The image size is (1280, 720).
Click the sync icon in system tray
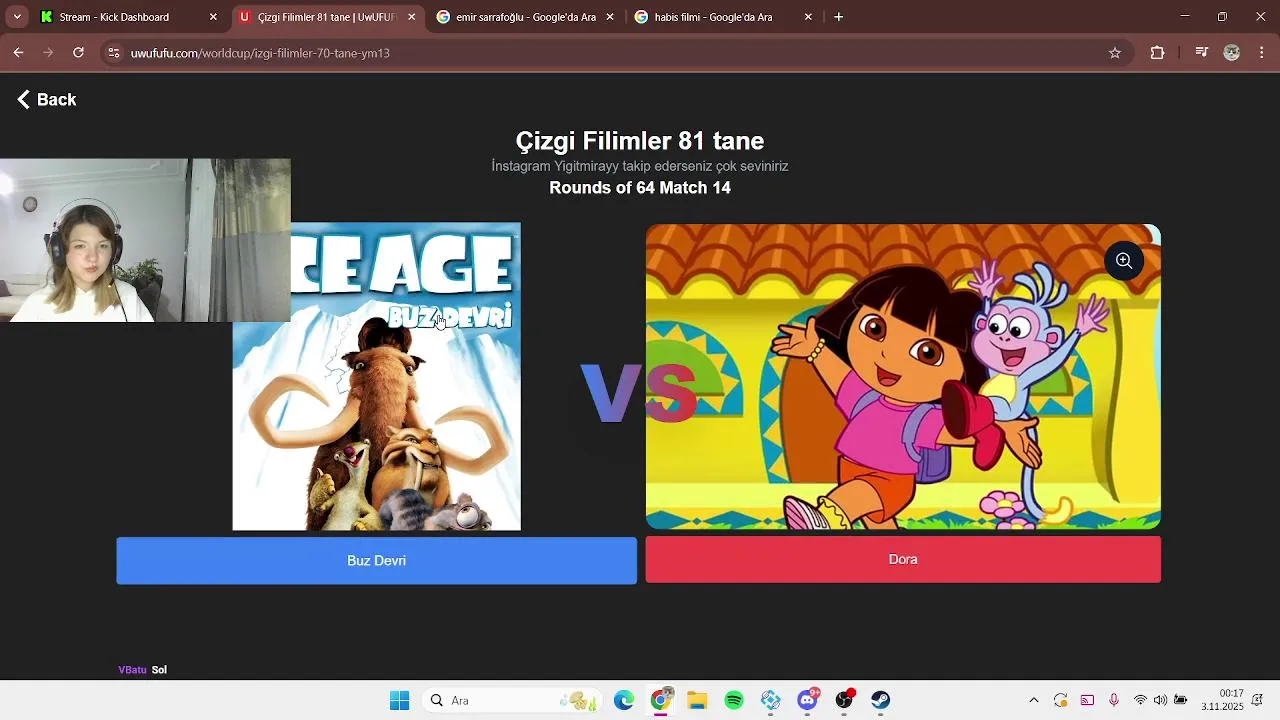[1061, 700]
